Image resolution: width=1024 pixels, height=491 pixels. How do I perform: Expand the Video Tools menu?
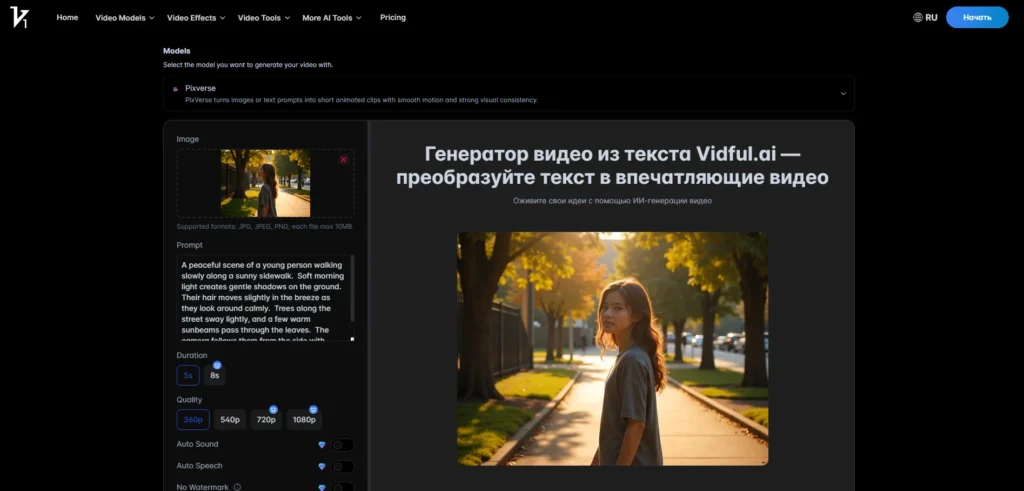(x=264, y=18)
